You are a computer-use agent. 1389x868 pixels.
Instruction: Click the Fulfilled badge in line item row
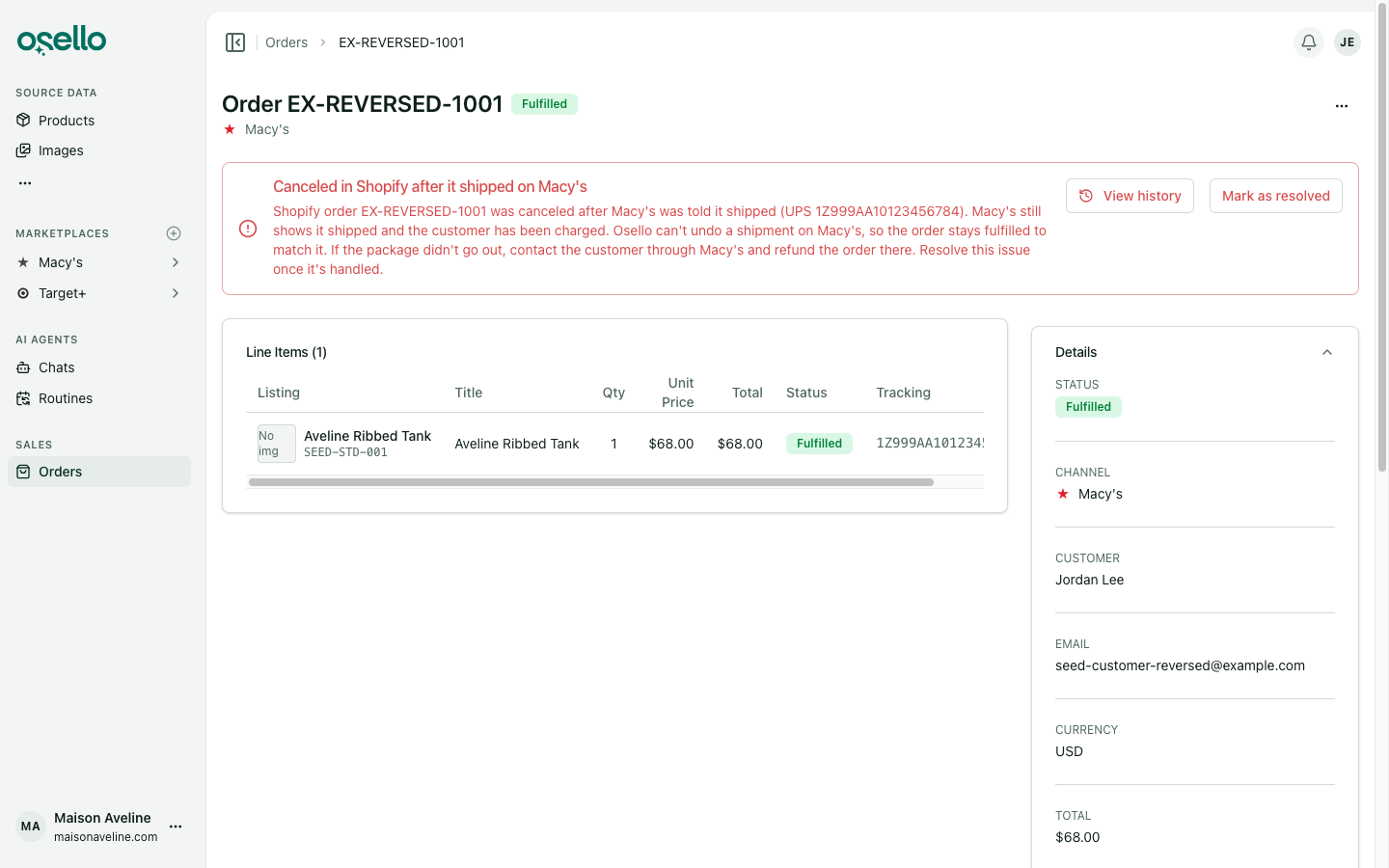(819, 444)
